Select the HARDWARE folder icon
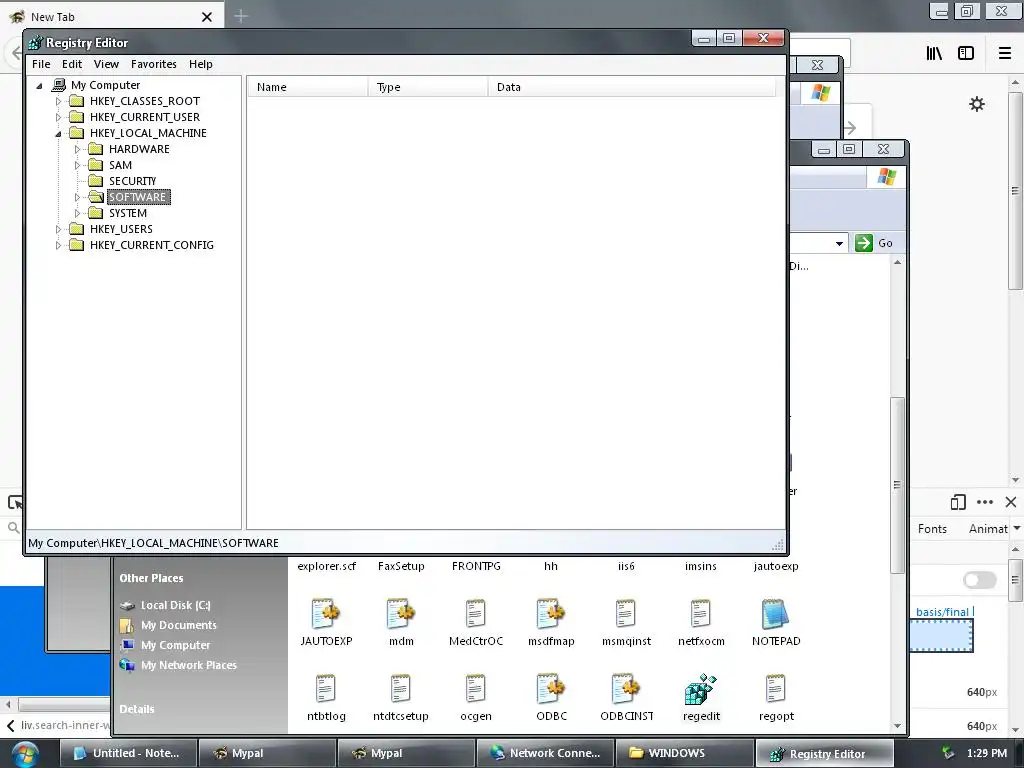The height and width of the screenshot is (768, 1024). pos(95,149)
